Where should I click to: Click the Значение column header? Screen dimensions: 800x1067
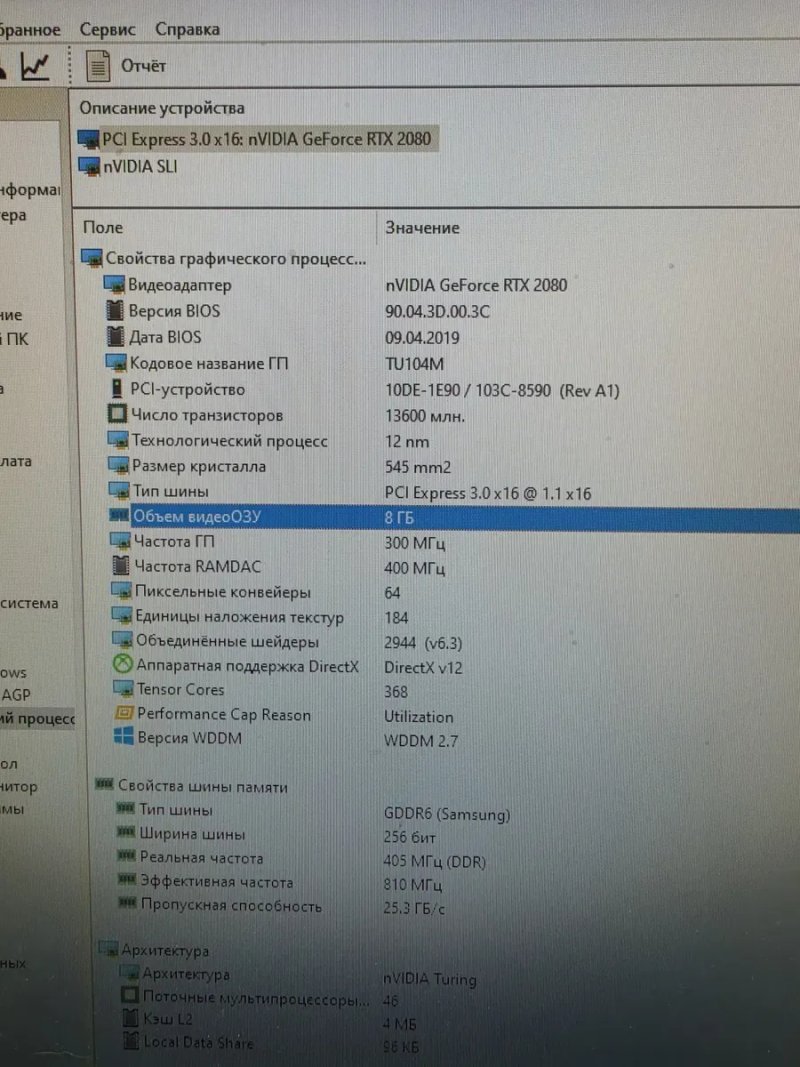pyautogui.click(x=422, y=228)
